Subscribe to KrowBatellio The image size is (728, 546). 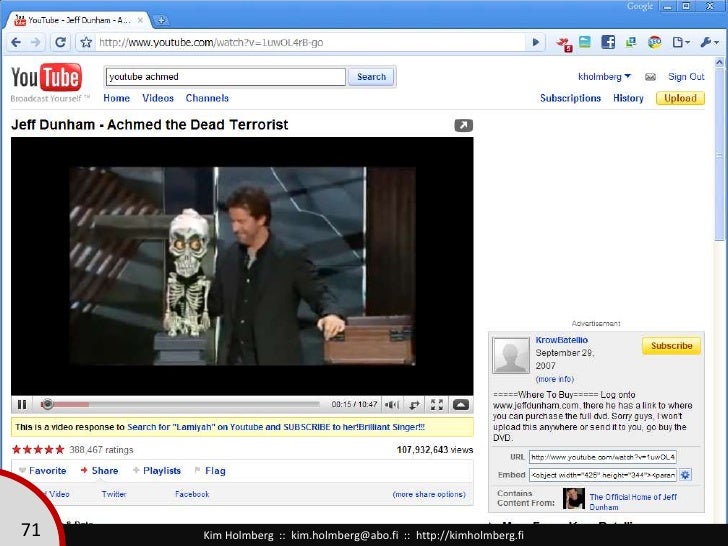(x=671, y=346)
